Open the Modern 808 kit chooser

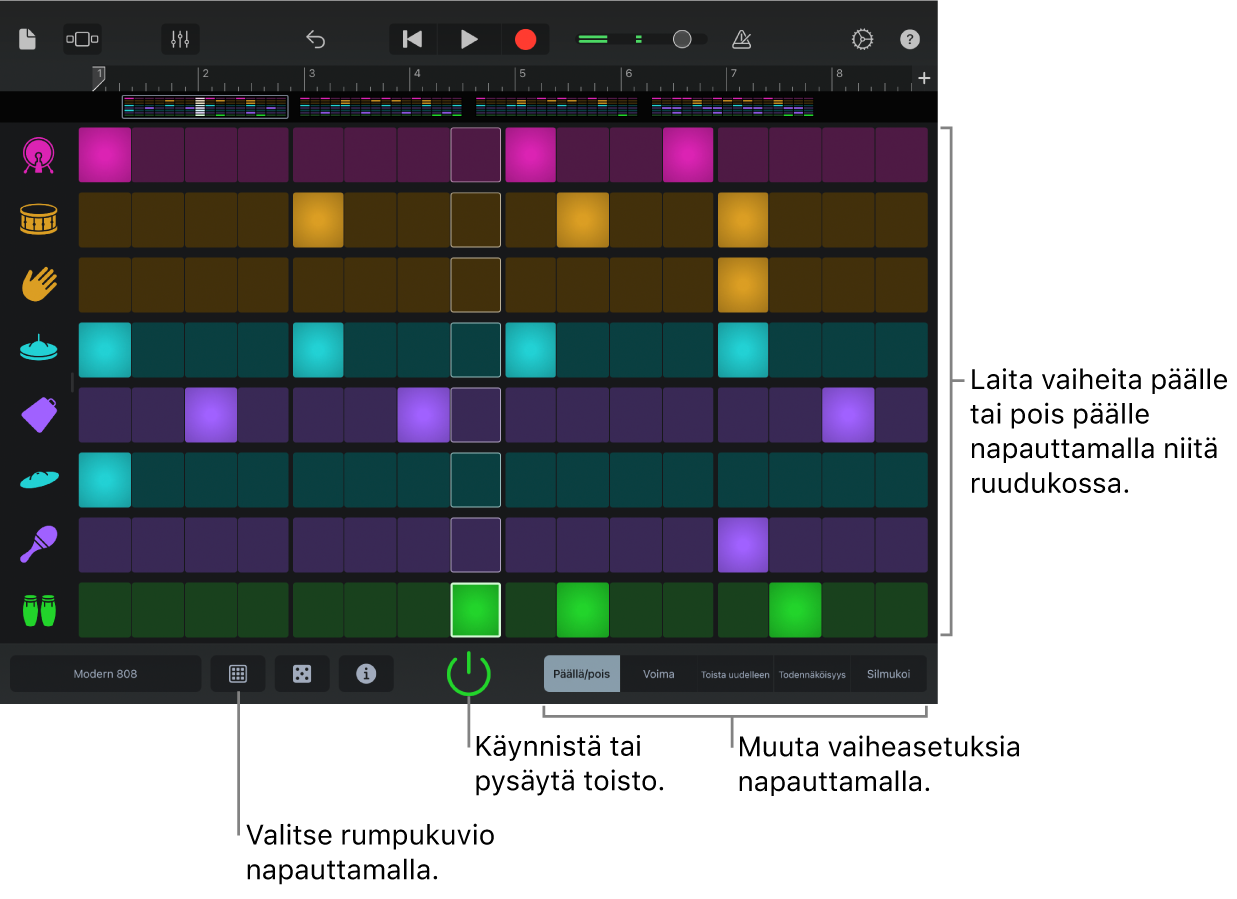105,674
